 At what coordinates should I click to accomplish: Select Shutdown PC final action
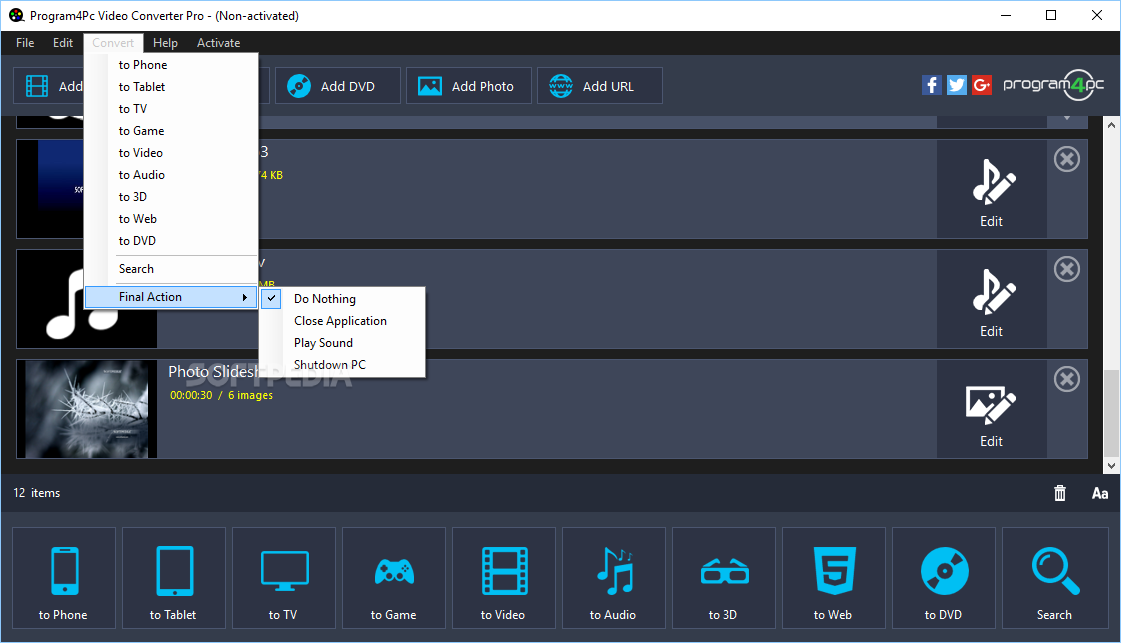tap(342, 365)
